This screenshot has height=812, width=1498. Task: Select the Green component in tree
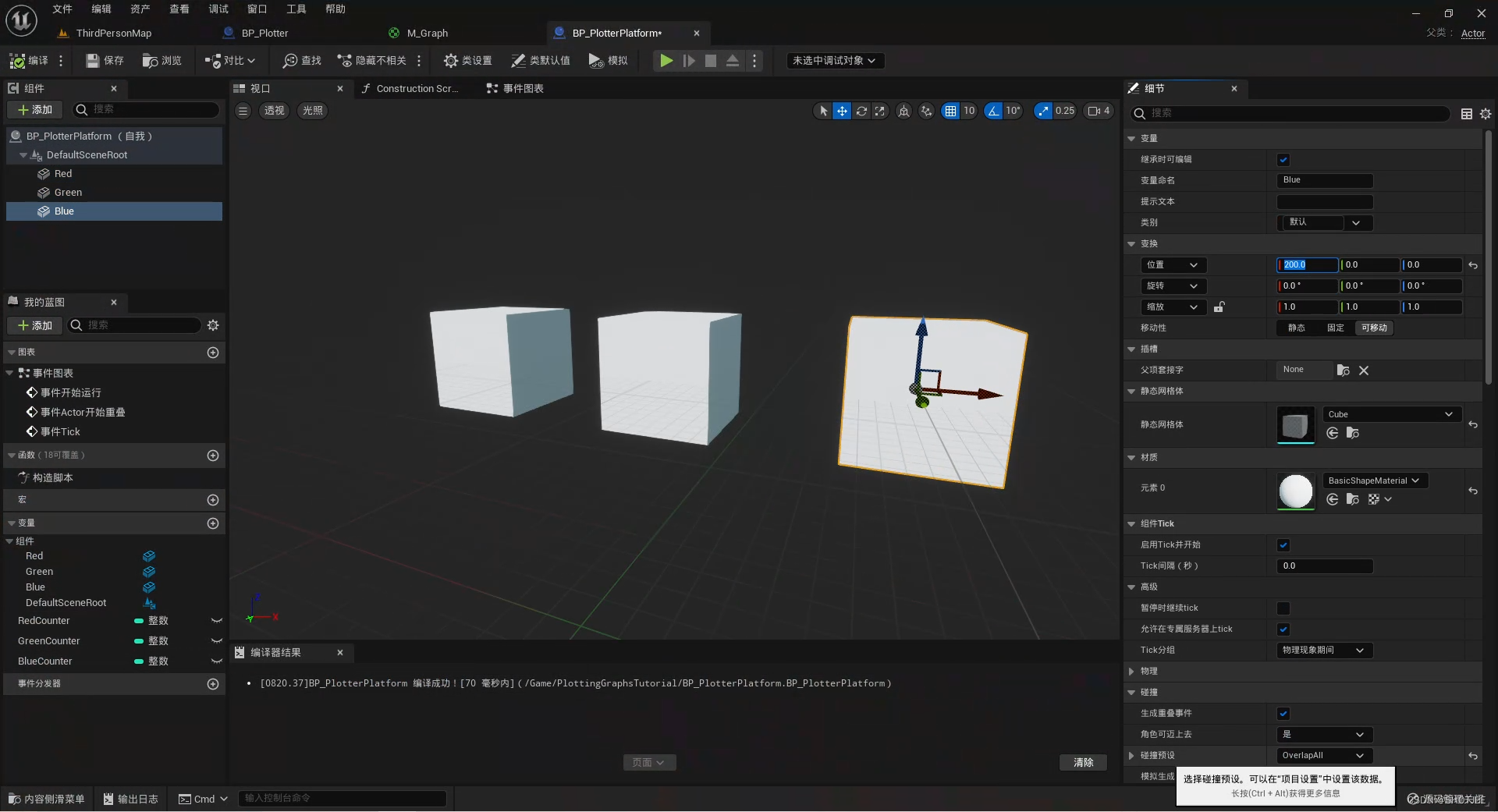coord(68,193)
